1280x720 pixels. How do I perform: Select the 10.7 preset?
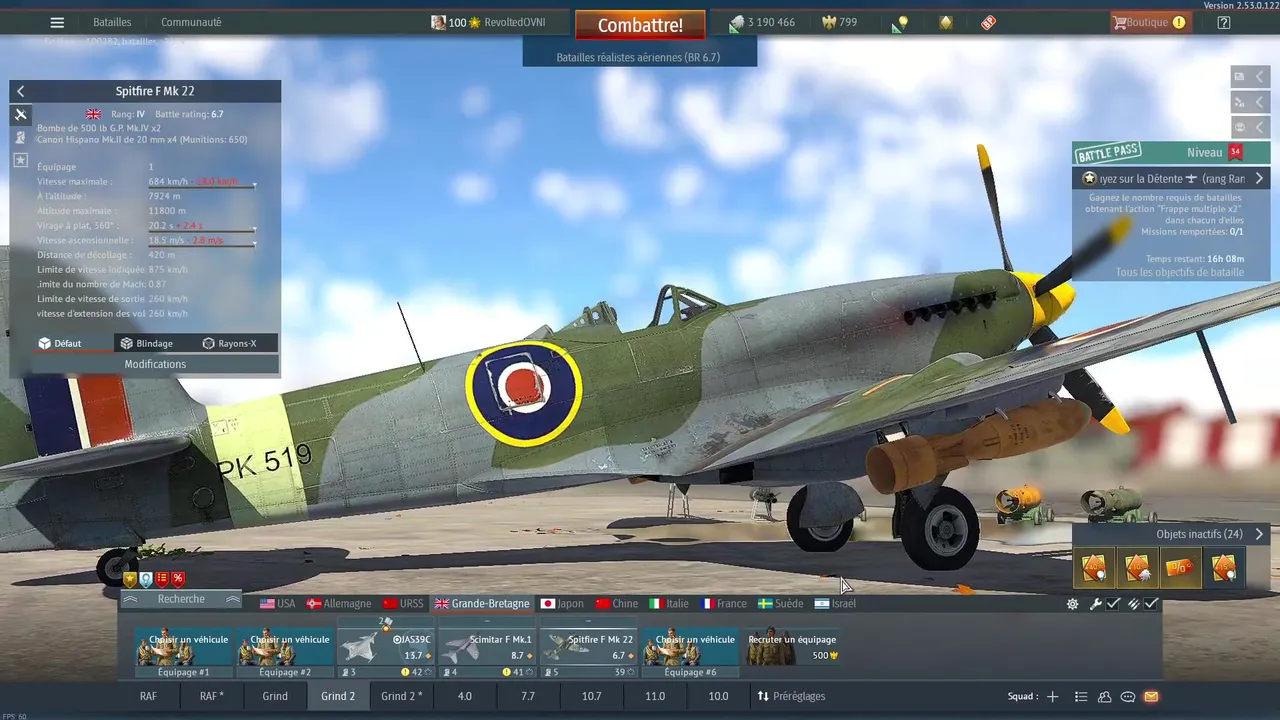point(591,696)
